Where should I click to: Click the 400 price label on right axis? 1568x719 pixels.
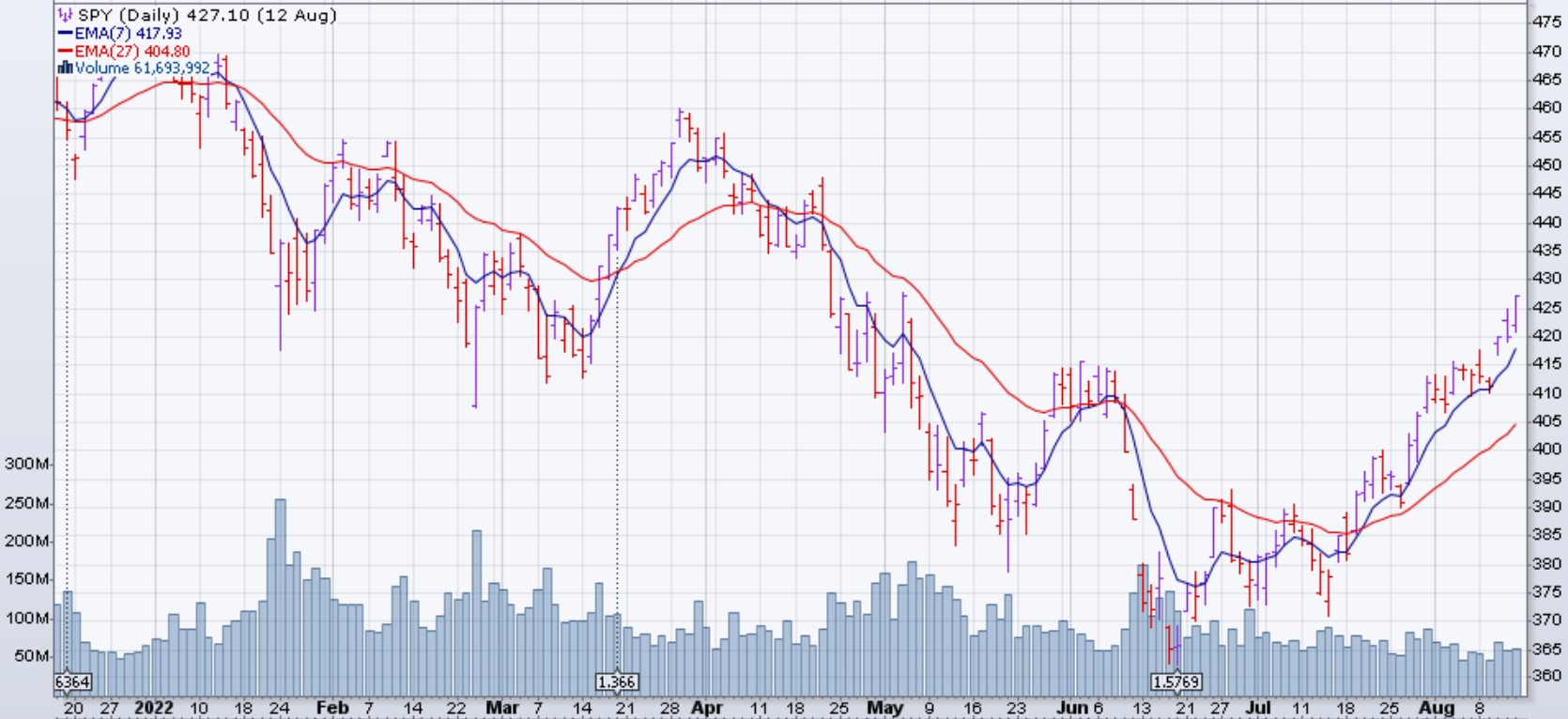(1546, 450)
